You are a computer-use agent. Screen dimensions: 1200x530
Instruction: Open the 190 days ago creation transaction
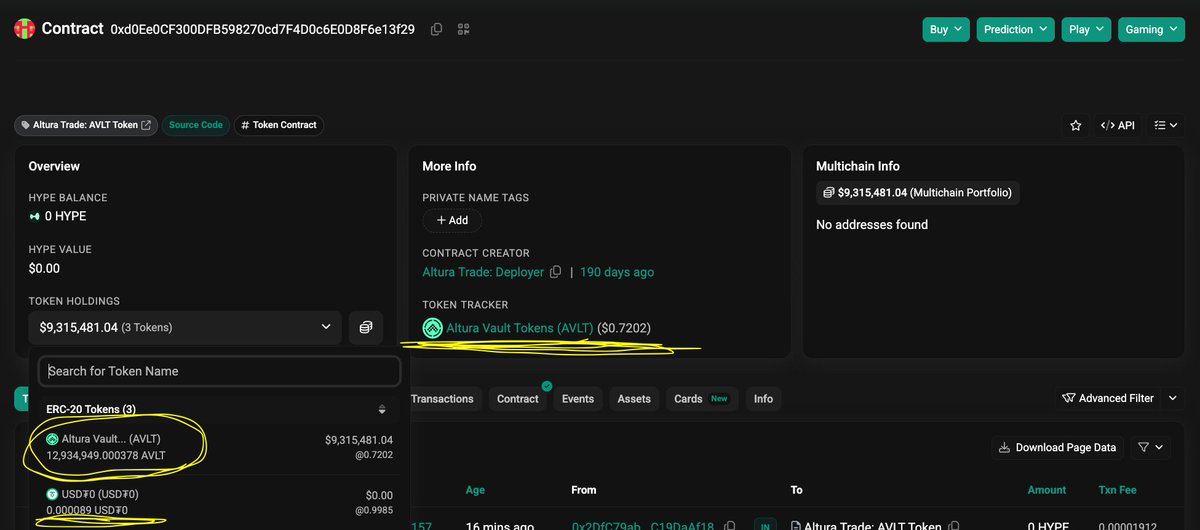[617, 272]
